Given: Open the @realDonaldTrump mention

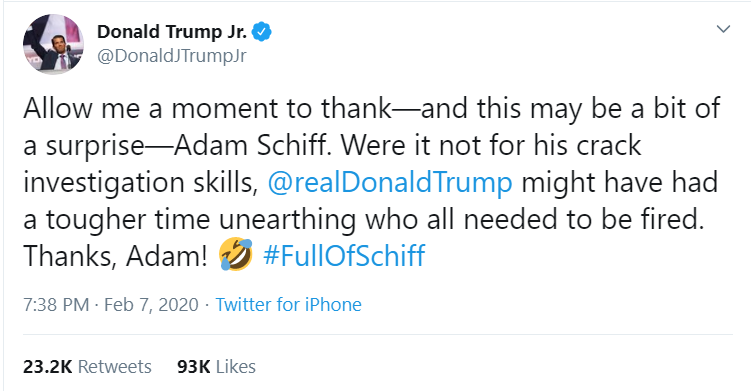Looking at the screenshot, I should (390, 183).
